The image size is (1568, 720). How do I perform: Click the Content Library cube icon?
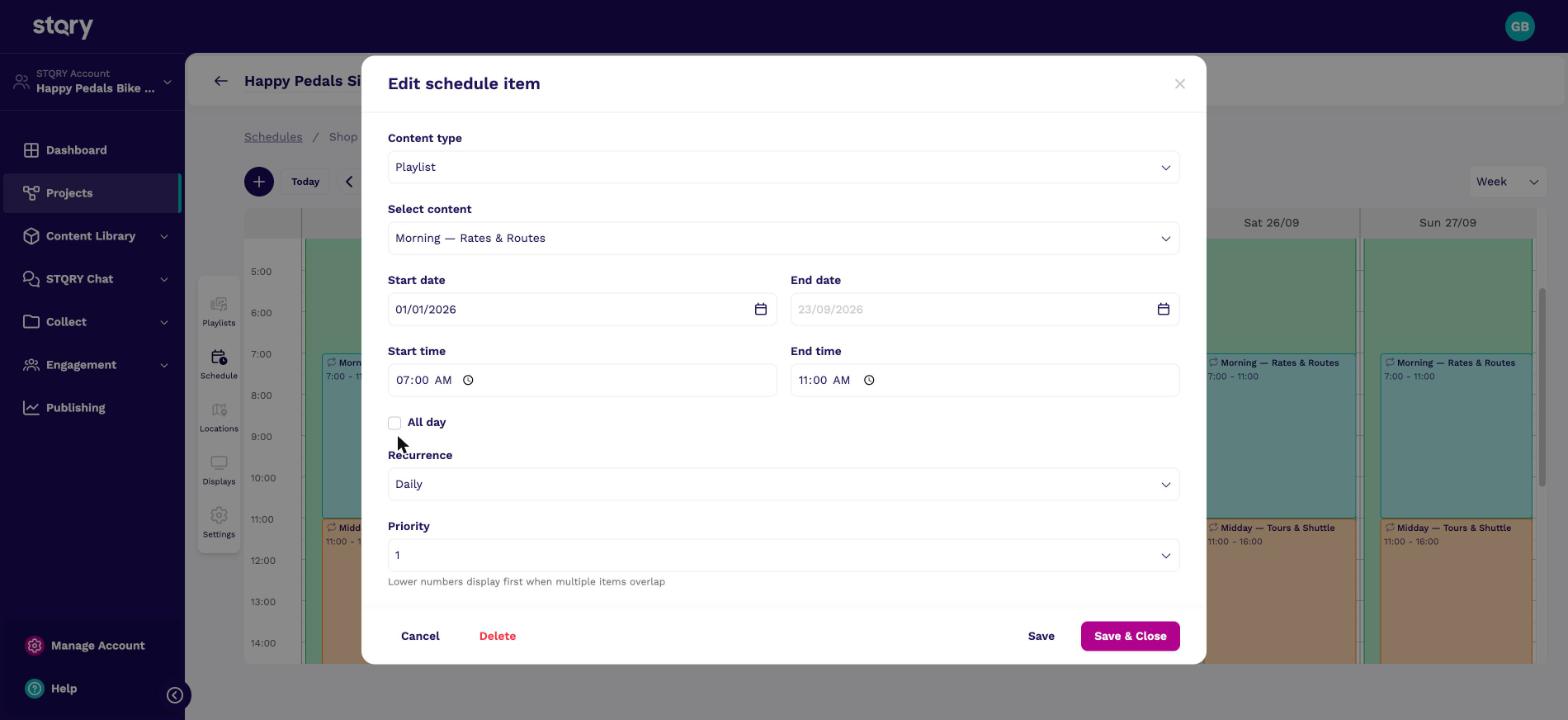click(x=31, y=236)
